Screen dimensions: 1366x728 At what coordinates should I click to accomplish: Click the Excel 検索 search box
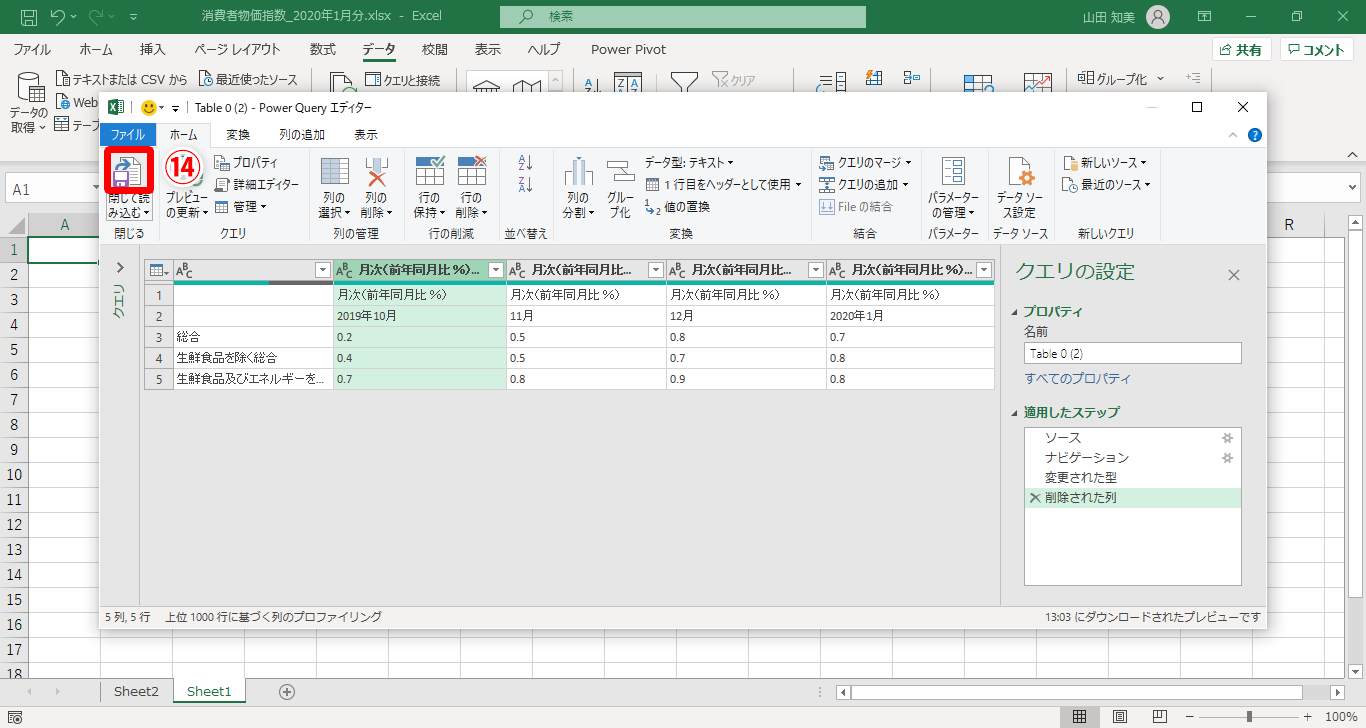click(683, 17)
